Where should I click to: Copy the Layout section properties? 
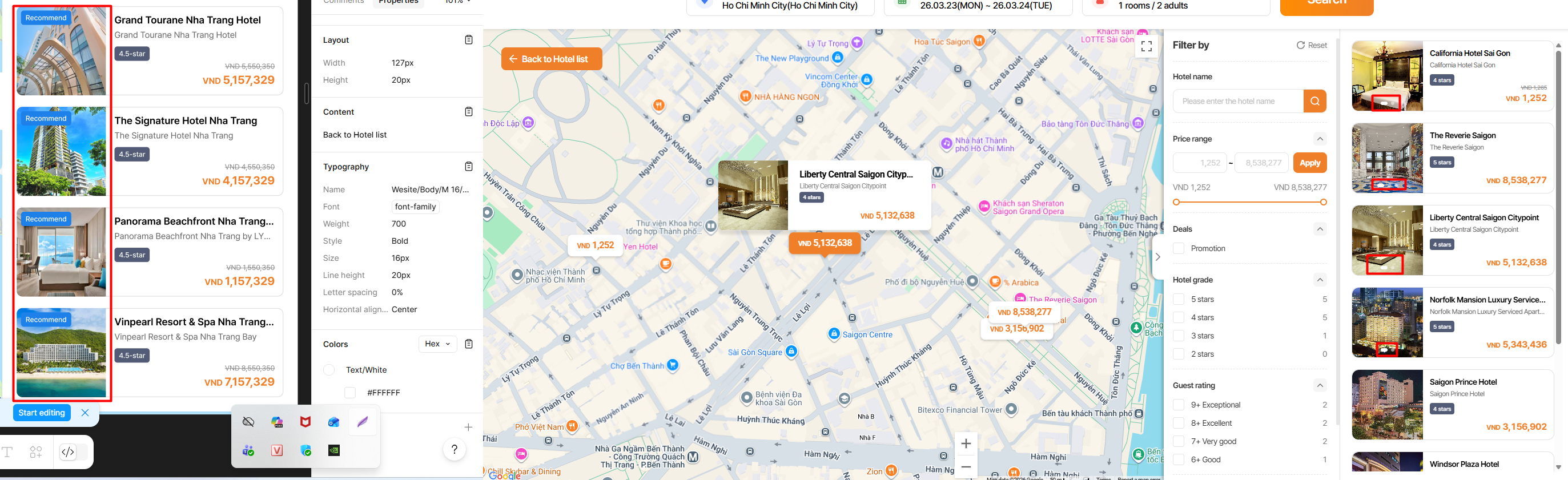pyautogui.click(x=469, y=39)
